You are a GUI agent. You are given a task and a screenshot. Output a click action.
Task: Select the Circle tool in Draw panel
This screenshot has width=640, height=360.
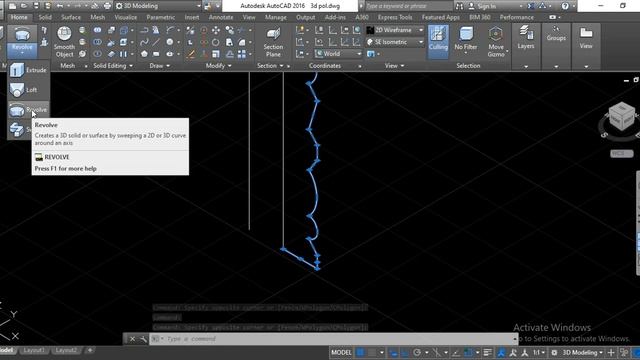(169, 42)
